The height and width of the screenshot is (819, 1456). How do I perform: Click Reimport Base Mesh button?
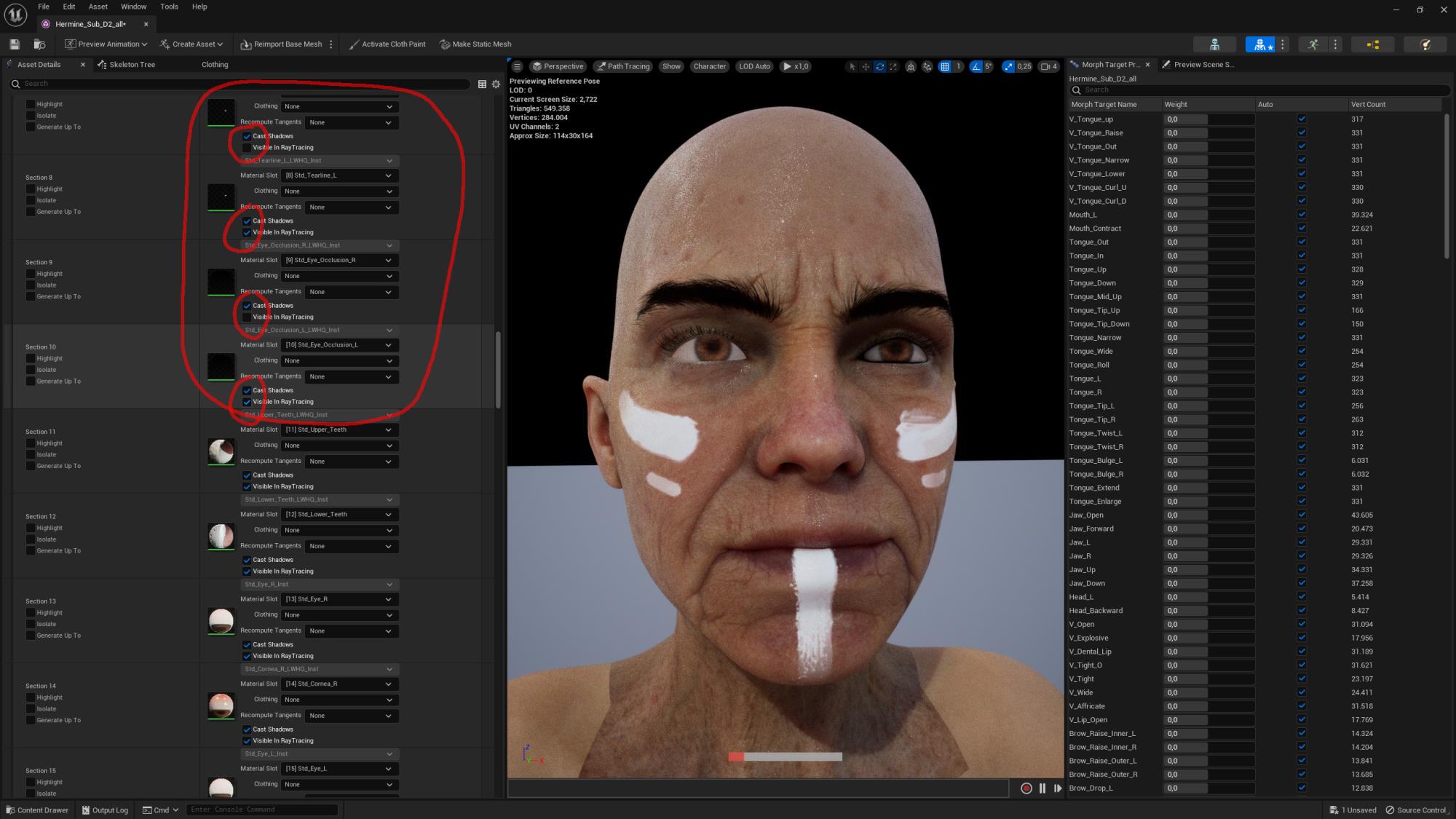pos(281,44)
